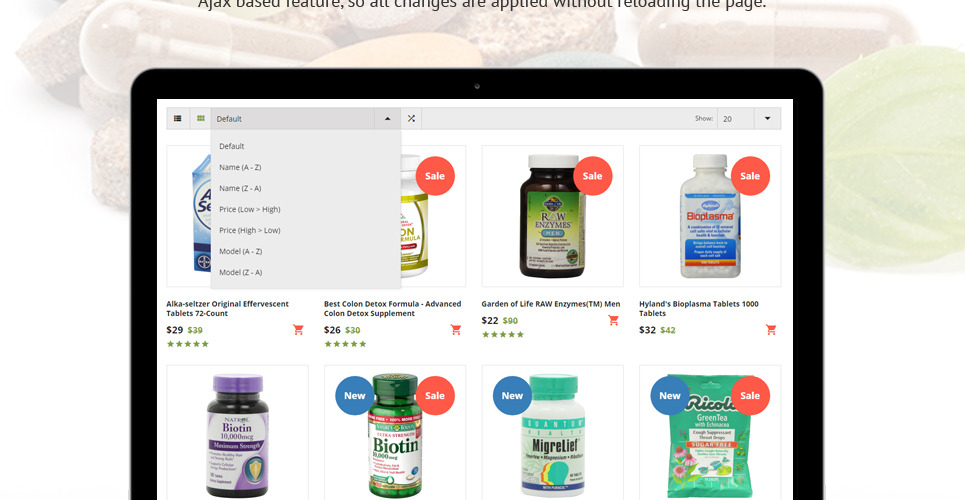
Task: Open the Show 20 items dropdown arrow
Action: pyautogui.click(x=767, y=118)
